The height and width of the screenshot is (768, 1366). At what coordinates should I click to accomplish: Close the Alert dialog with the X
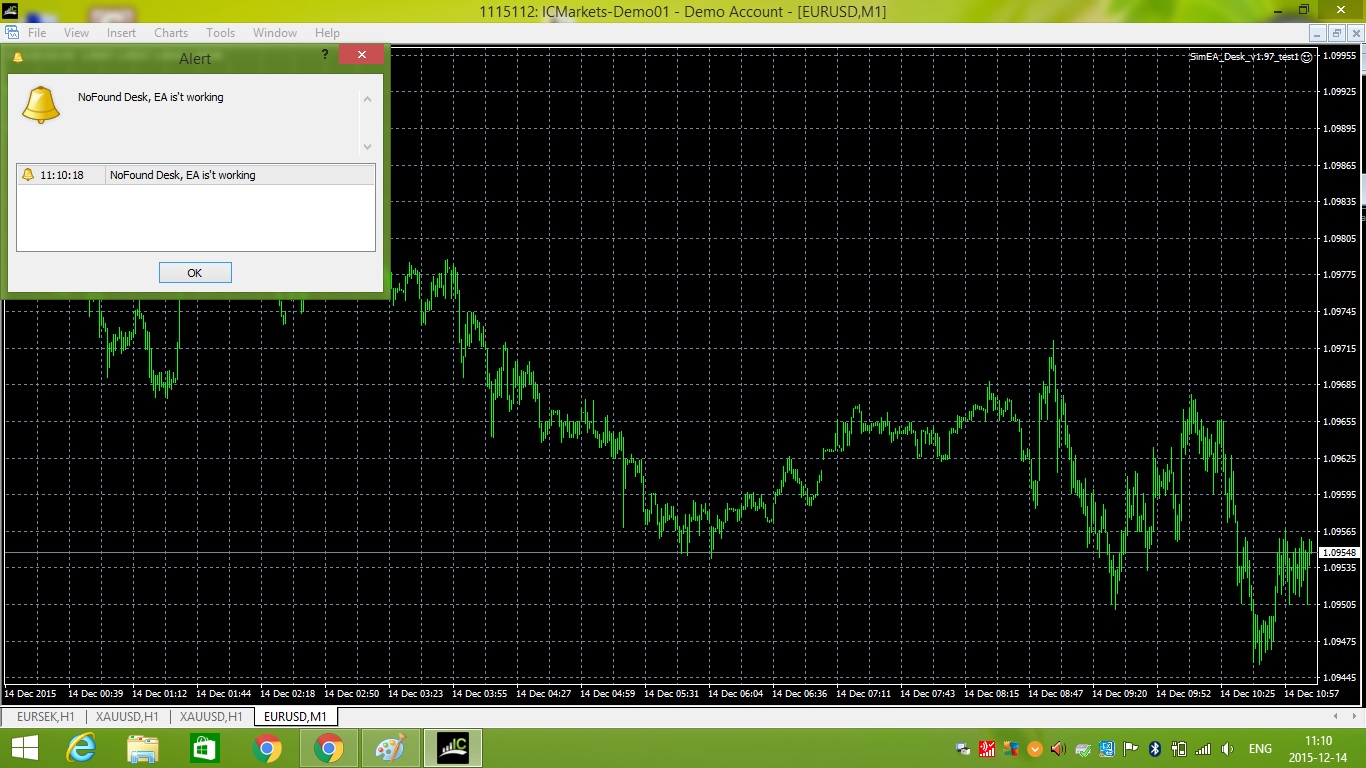click(360, 55)
